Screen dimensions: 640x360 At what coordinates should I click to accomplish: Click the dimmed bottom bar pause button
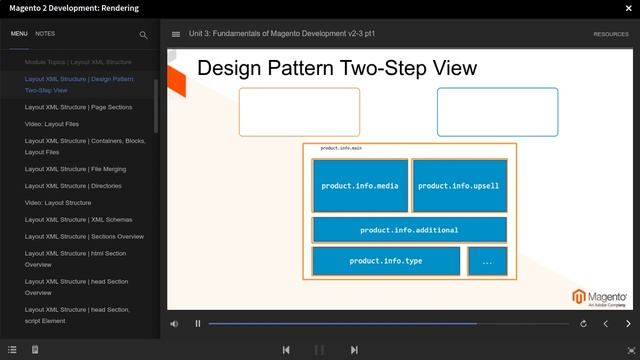(x=320, y=350)
